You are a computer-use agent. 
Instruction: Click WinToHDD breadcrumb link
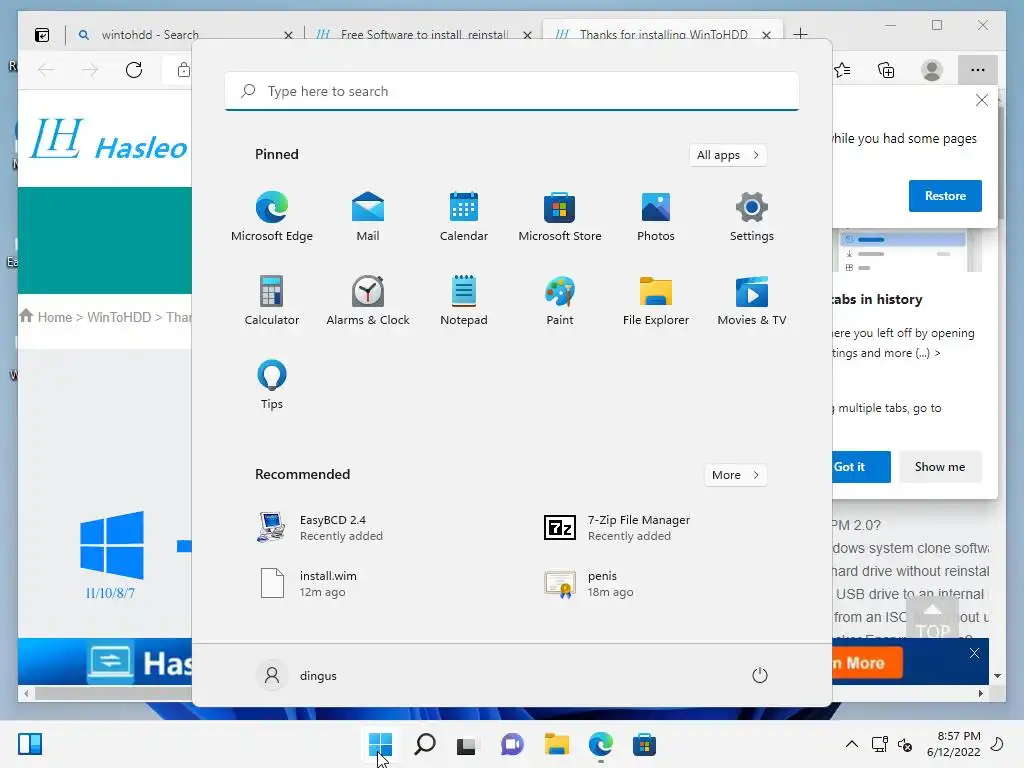pos(119,317)
